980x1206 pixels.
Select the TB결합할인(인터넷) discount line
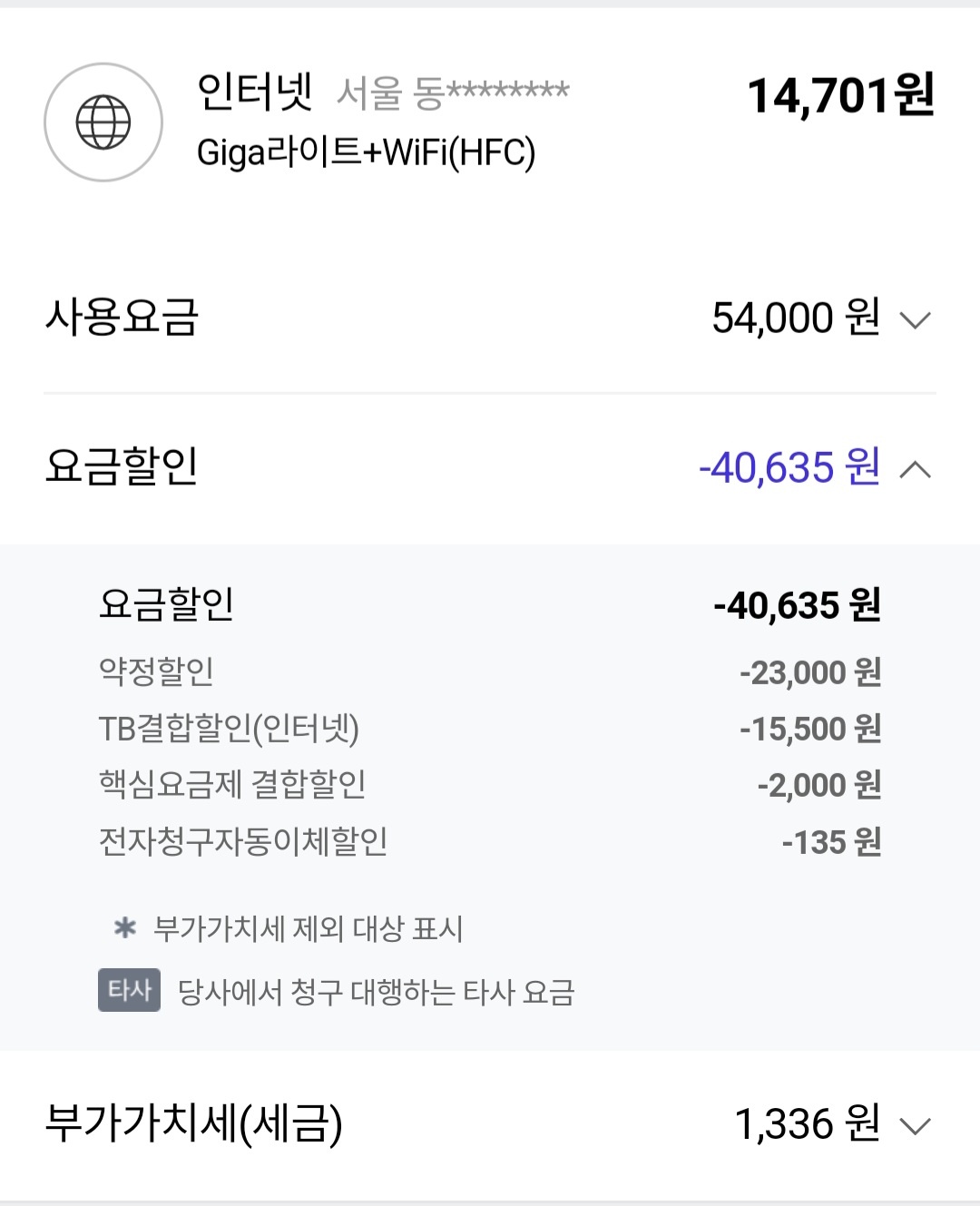tap(229, 729)
